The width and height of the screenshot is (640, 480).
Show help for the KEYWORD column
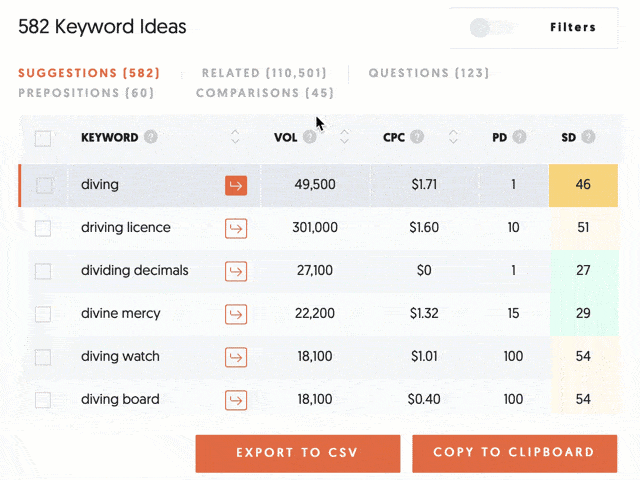(x=151, y=137)
